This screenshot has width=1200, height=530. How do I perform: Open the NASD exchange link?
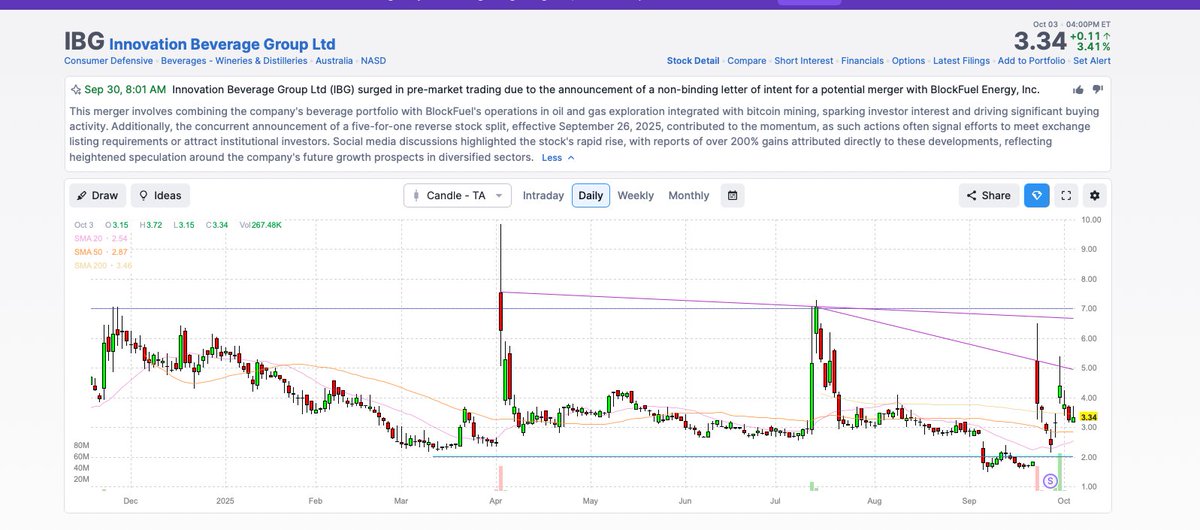point(373,61)
